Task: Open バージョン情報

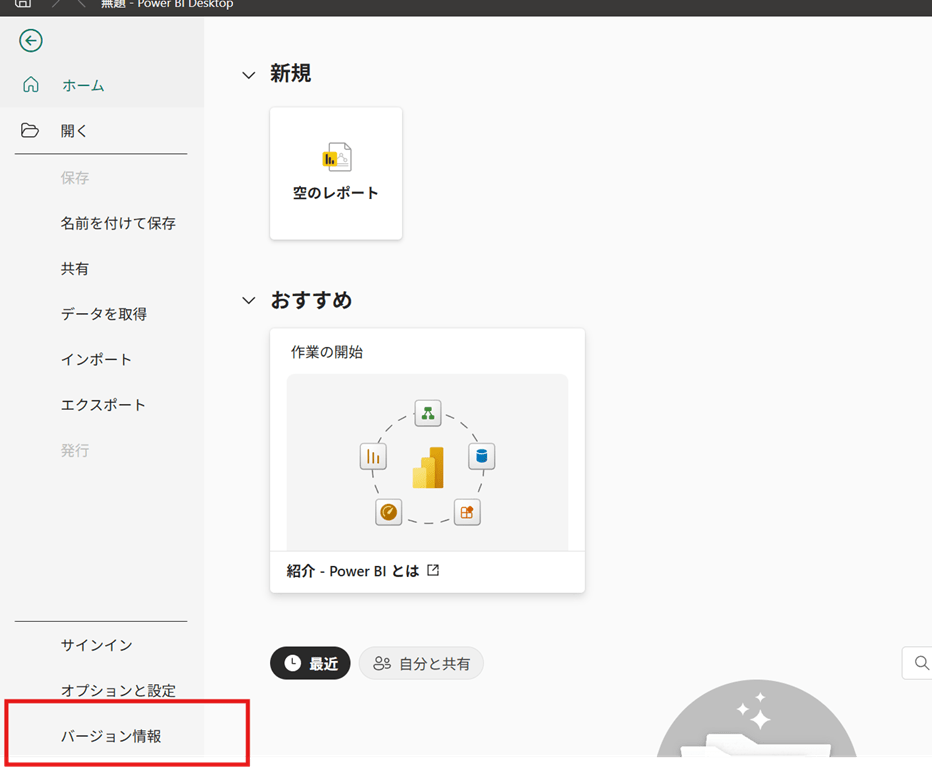Action: 111,736
